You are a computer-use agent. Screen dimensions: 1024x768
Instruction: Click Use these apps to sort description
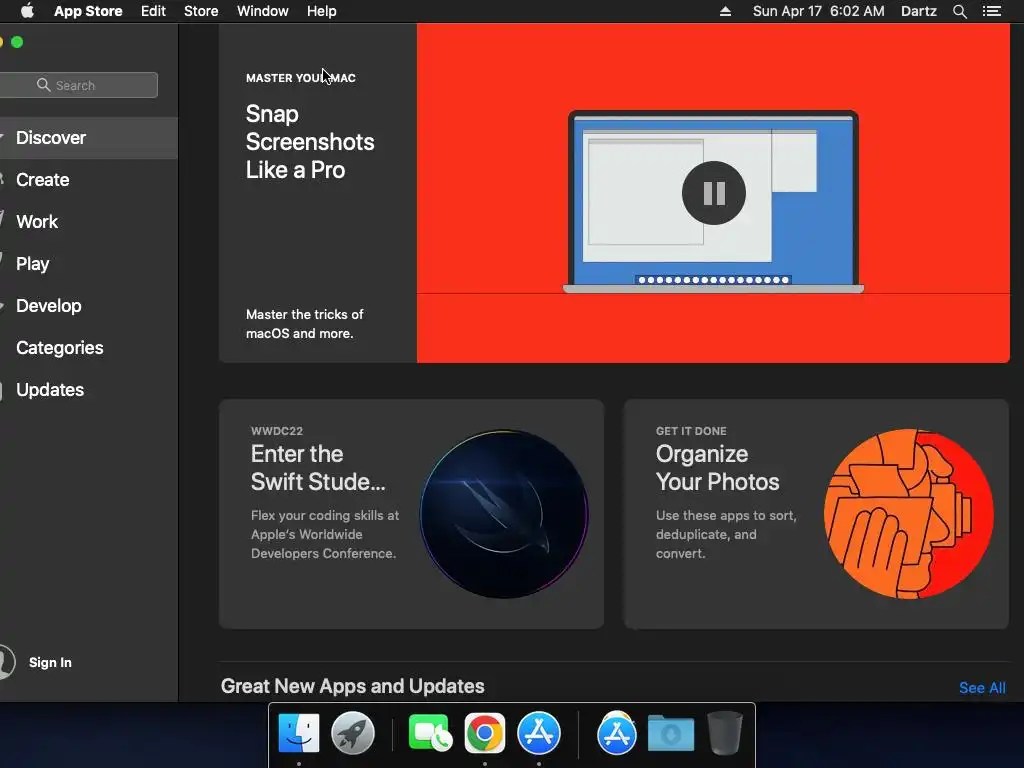(726, 534)
